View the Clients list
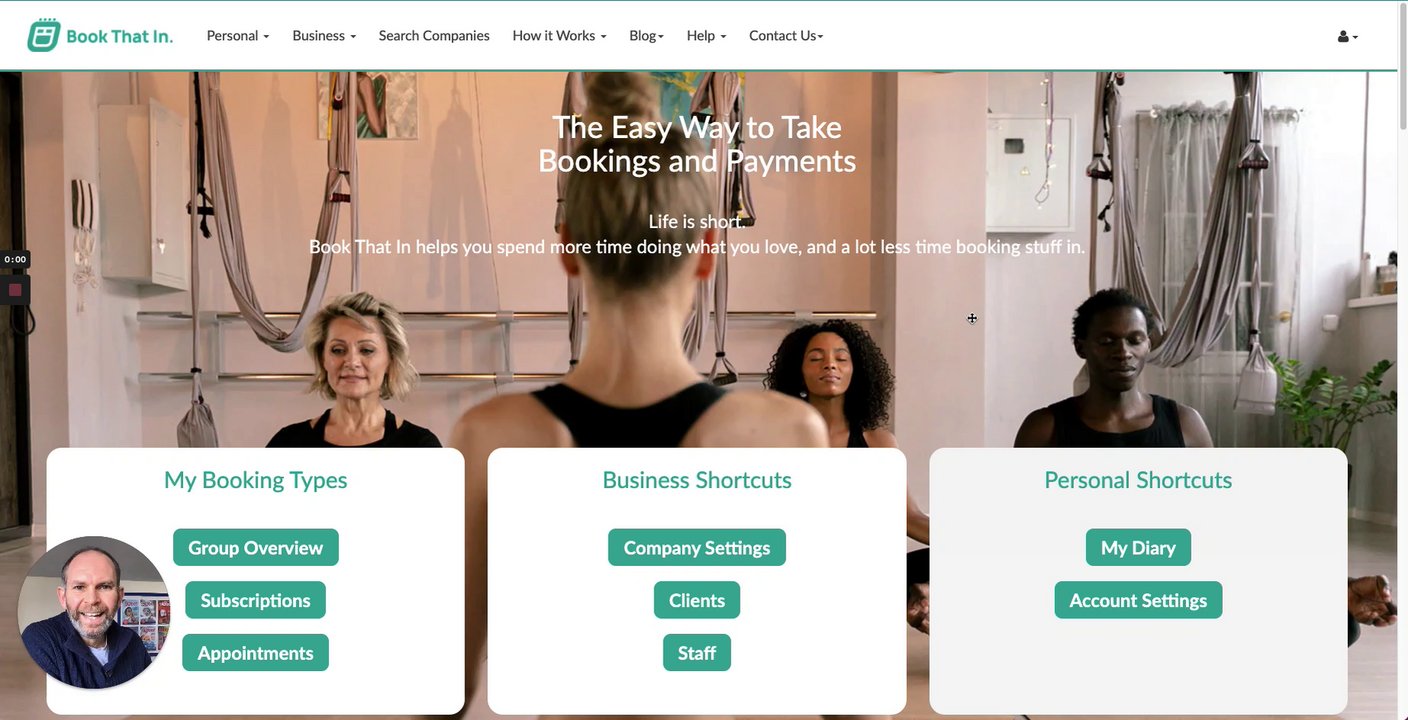 (697, 600)
